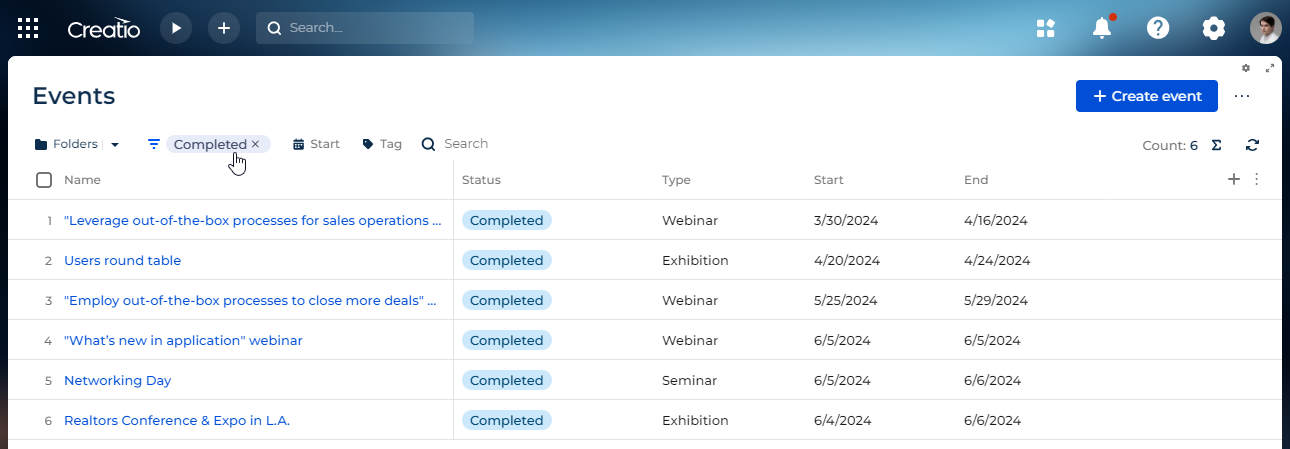Click the plus quick-add icon in top bar
1290x449 pixels.
[224, 28]
